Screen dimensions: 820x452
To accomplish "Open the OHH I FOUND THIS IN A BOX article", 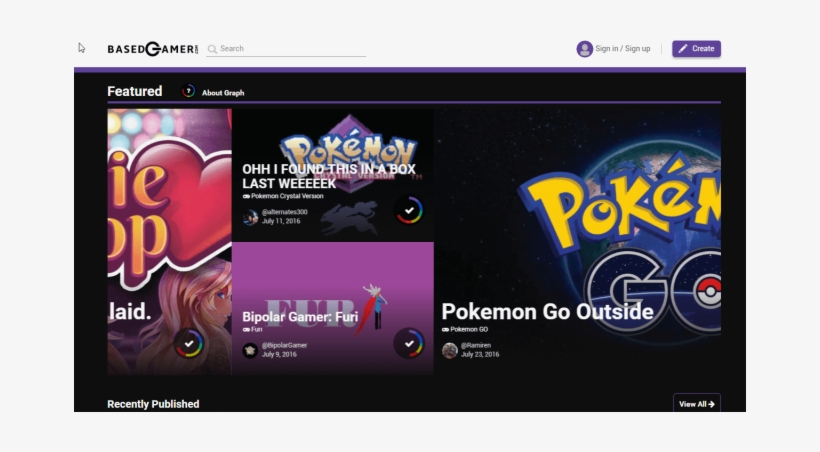I will click(328, 176).
